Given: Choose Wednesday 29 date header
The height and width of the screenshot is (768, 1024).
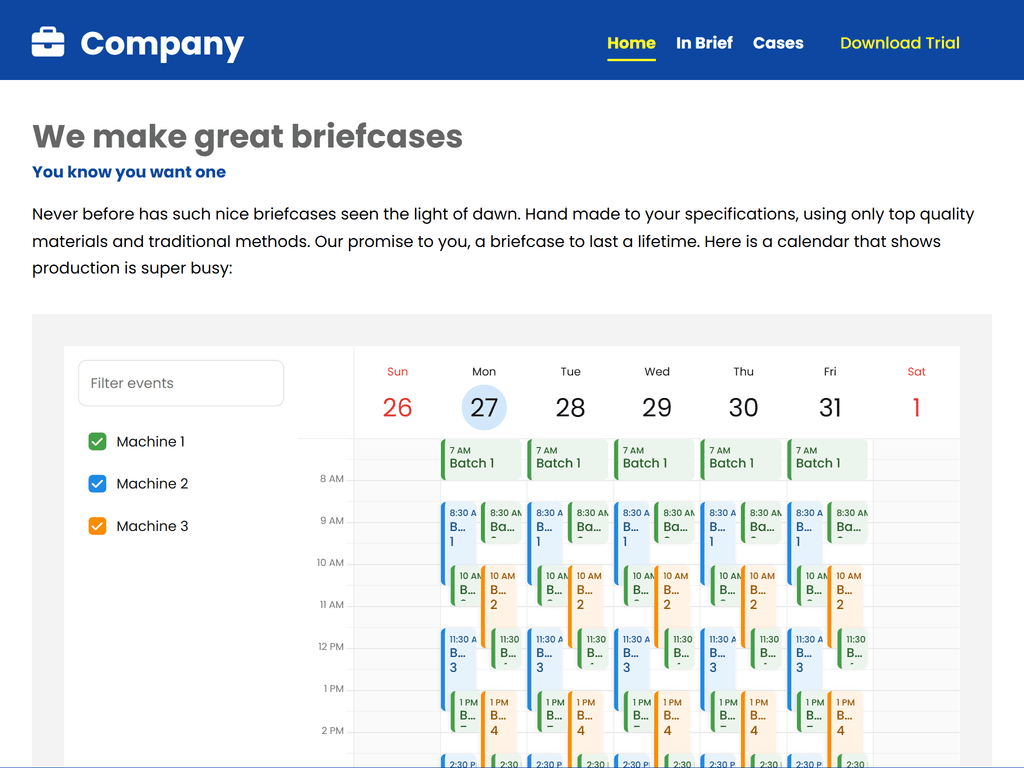Looking at the screenshot, I should pos(657,407).
